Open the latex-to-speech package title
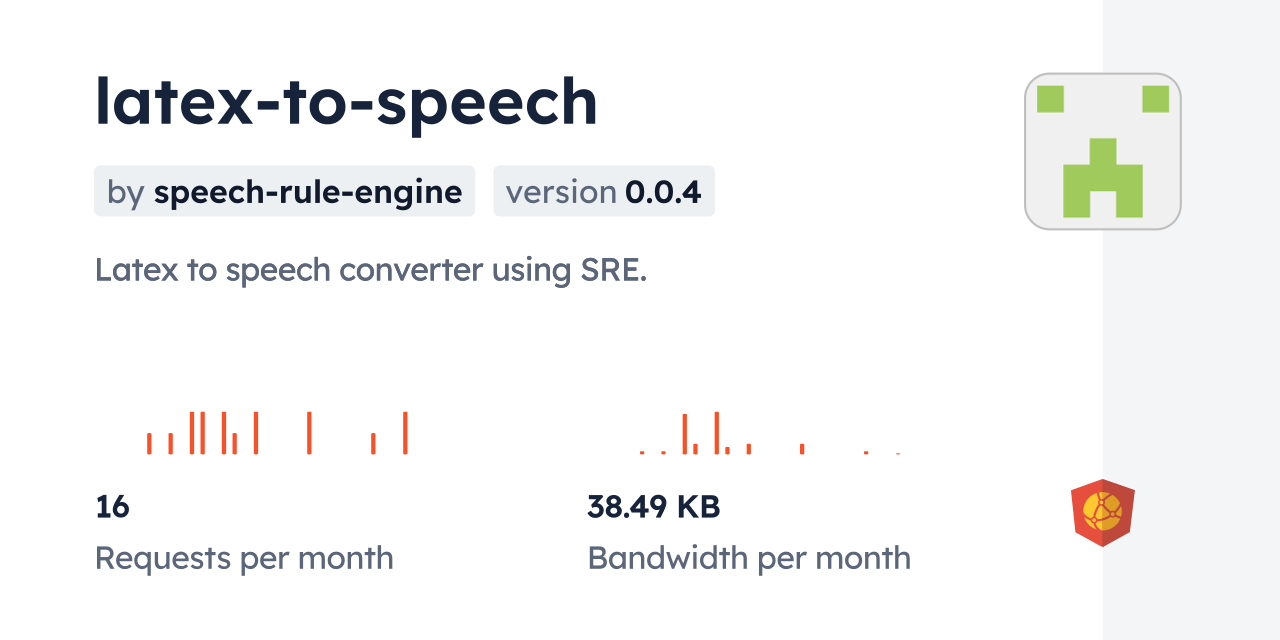The width and height of the screenshot is (1280, 640). tap(346, 102)
